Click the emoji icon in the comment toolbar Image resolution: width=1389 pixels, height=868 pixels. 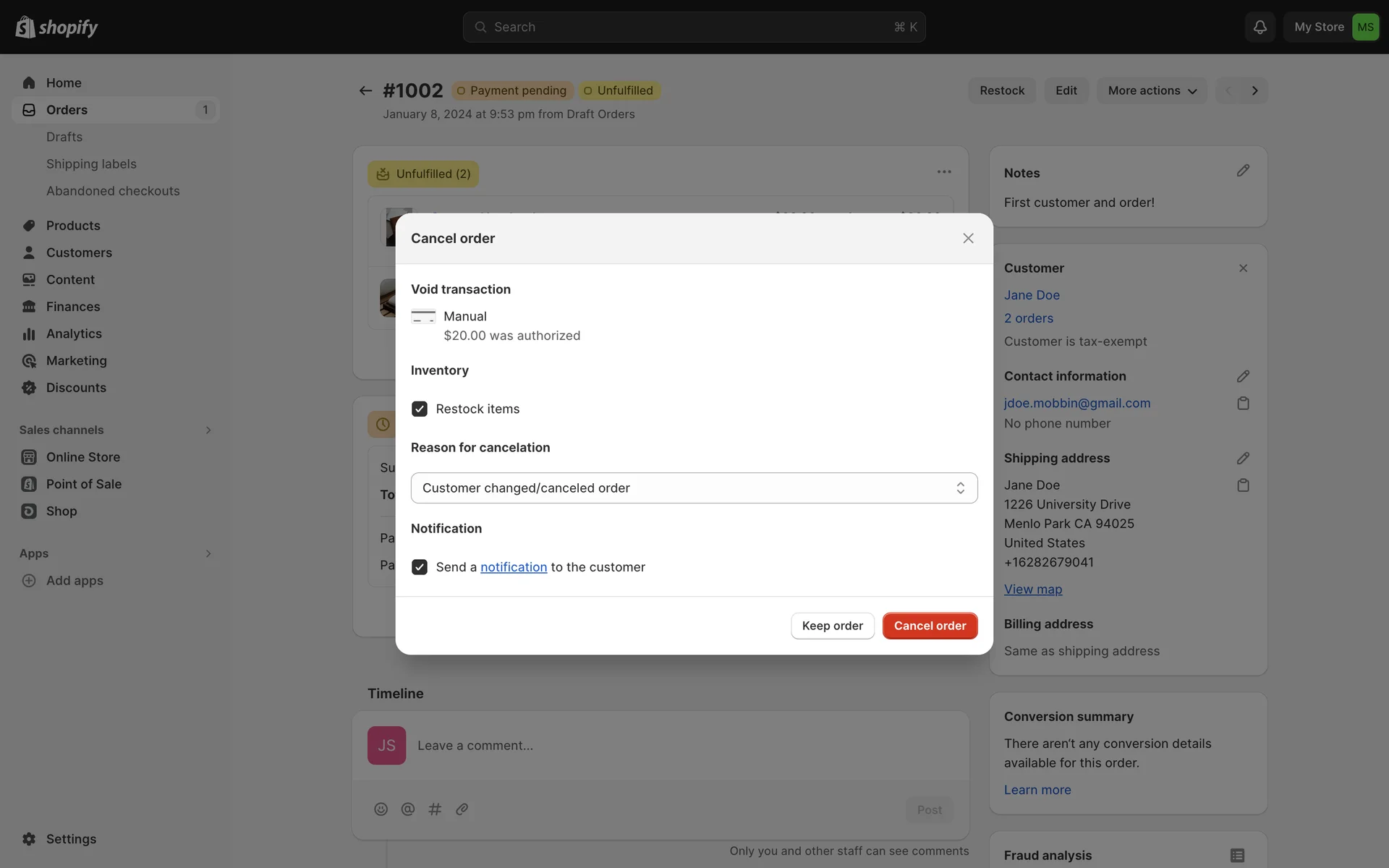pos(381,809)
